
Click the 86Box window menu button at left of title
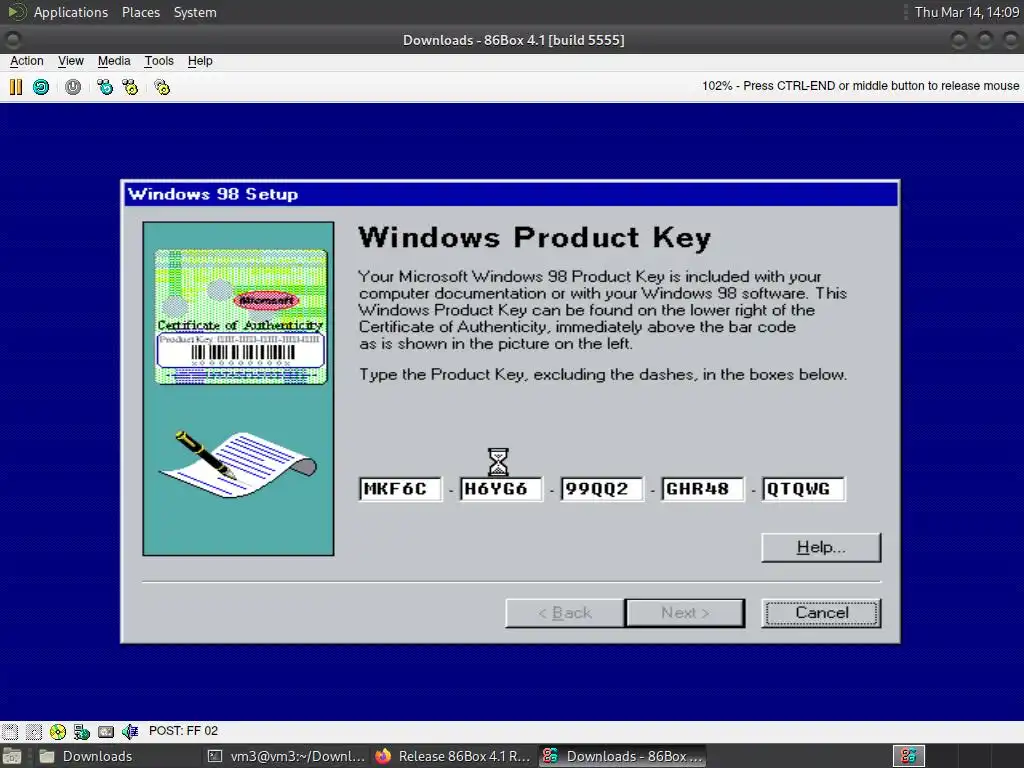[12, 40]
